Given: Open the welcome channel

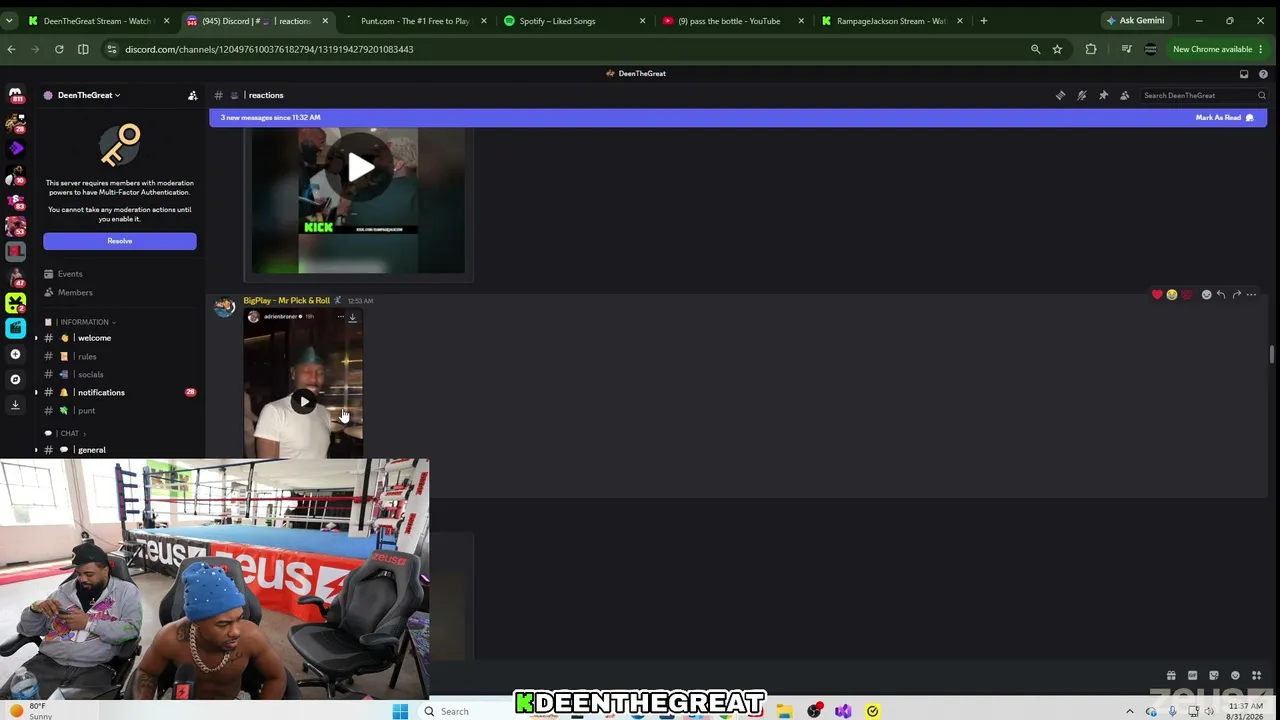Looking at the screenshot, I should (120, 338).
